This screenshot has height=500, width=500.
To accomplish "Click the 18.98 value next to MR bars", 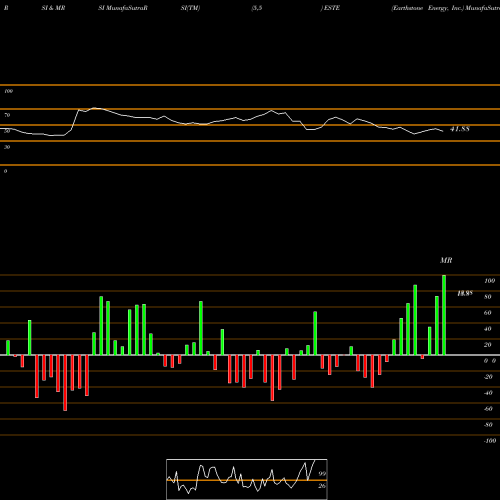I will [465, 293].
